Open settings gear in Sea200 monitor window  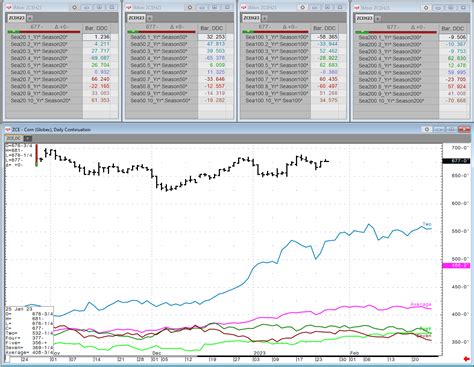(426, 7)
